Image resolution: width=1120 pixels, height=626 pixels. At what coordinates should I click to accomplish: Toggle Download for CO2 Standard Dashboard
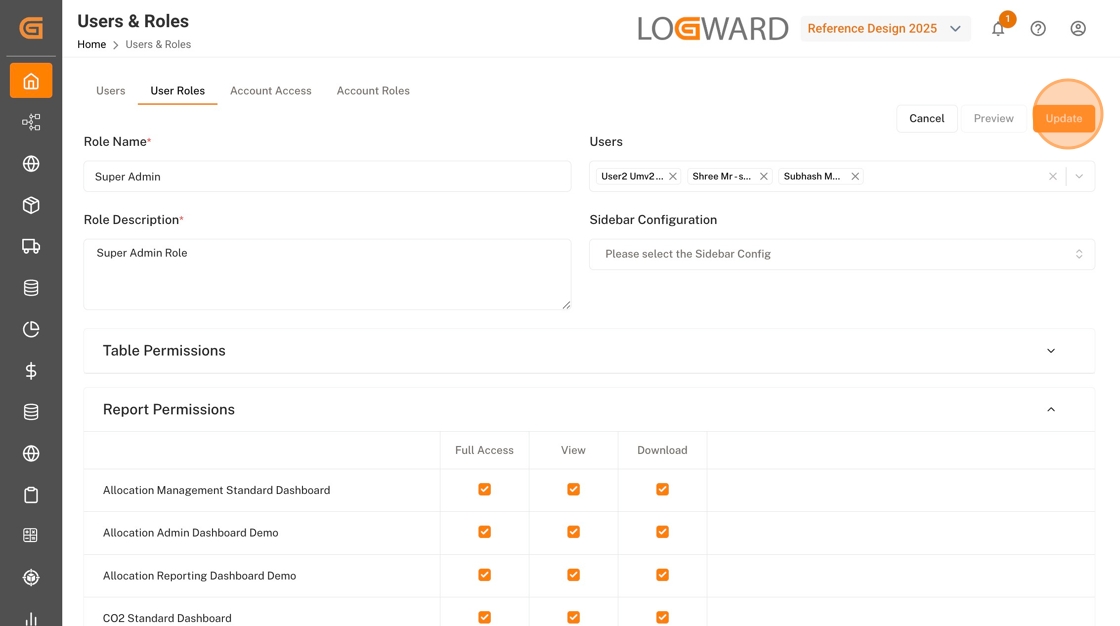pyautogui.click(x=662, y=617)
